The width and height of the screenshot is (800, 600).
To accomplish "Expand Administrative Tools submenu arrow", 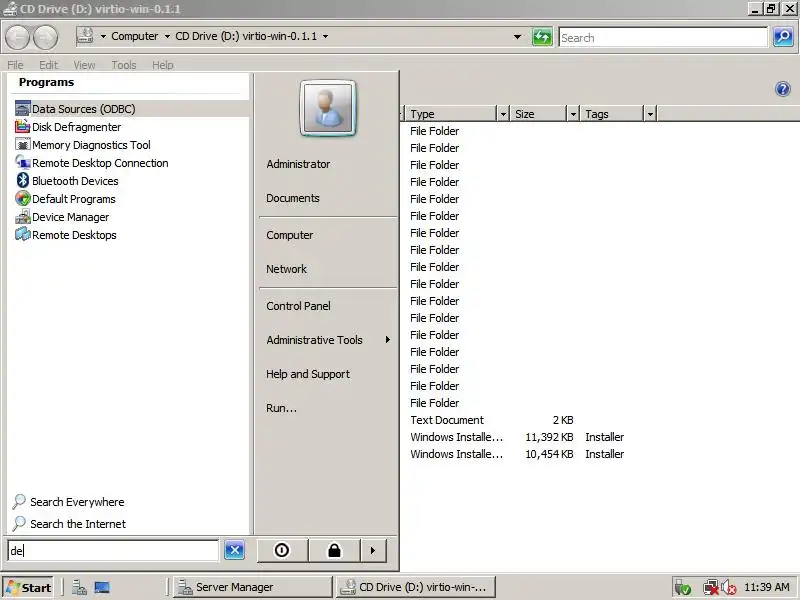I will tap(388, 340).
